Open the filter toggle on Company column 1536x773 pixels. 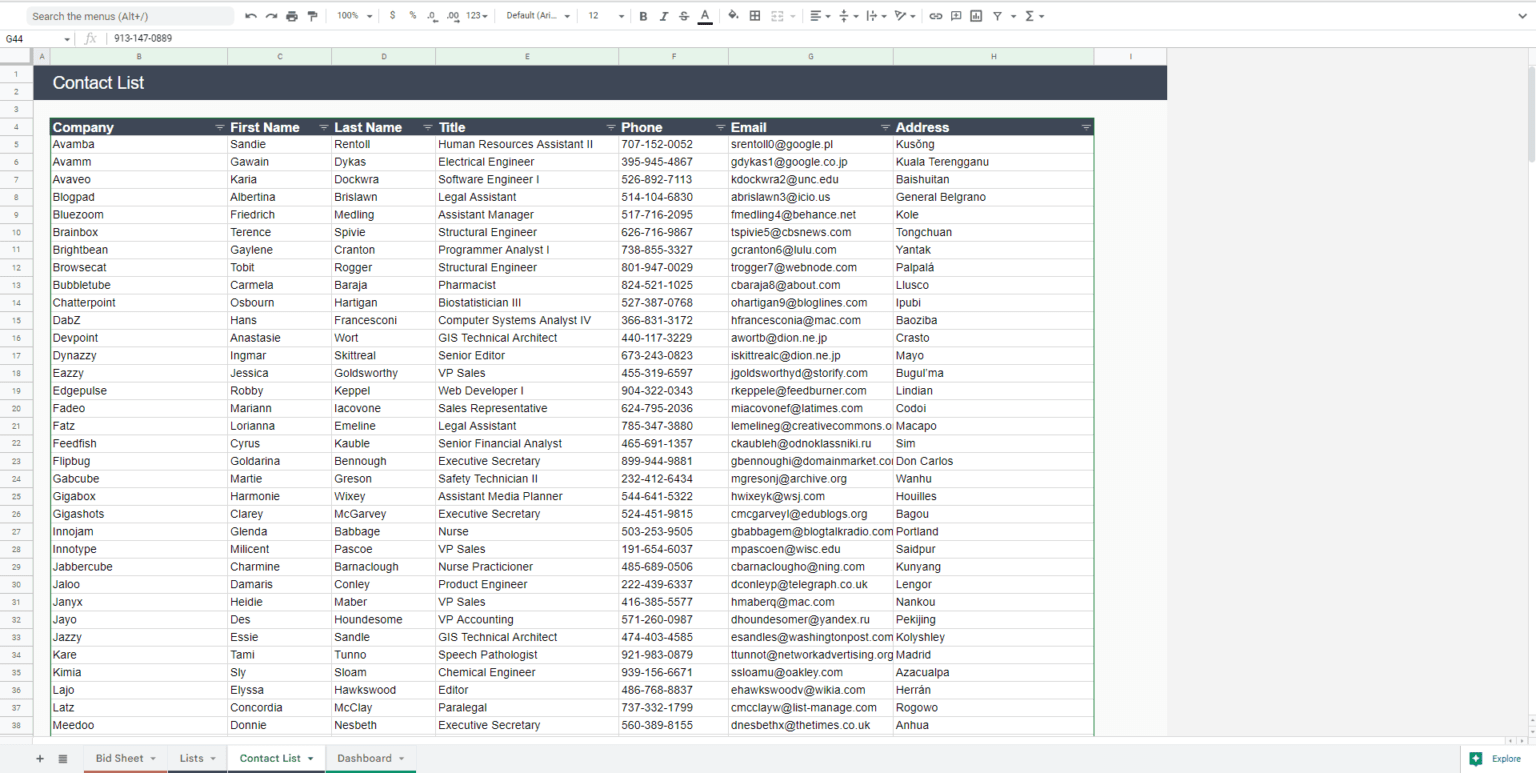pyautogui.click(x=219, y=127)
